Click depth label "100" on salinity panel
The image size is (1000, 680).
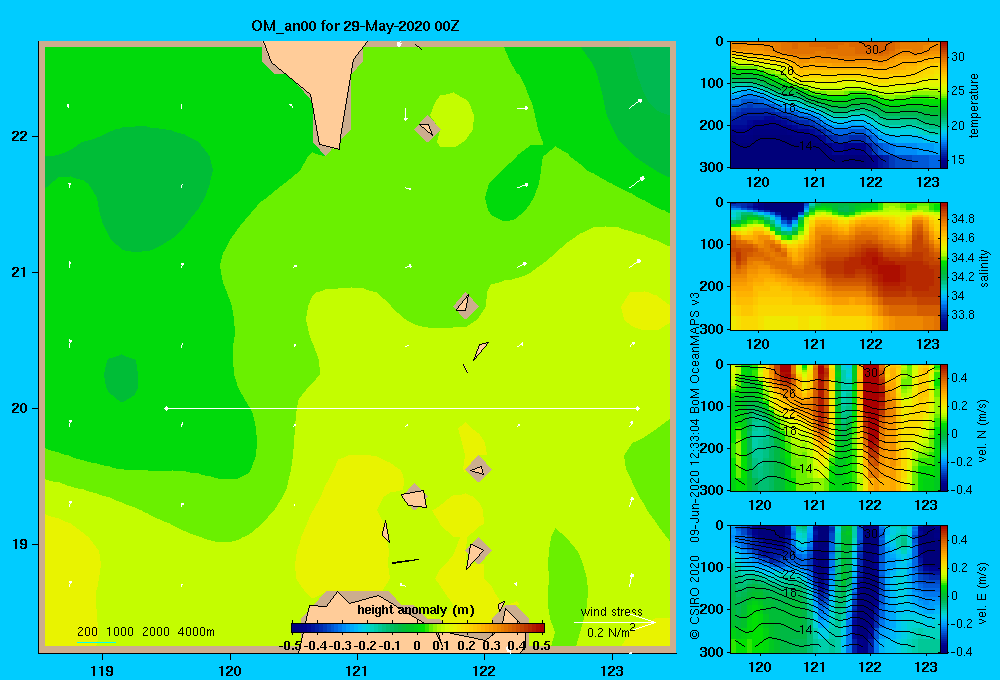tap(712, 244)
